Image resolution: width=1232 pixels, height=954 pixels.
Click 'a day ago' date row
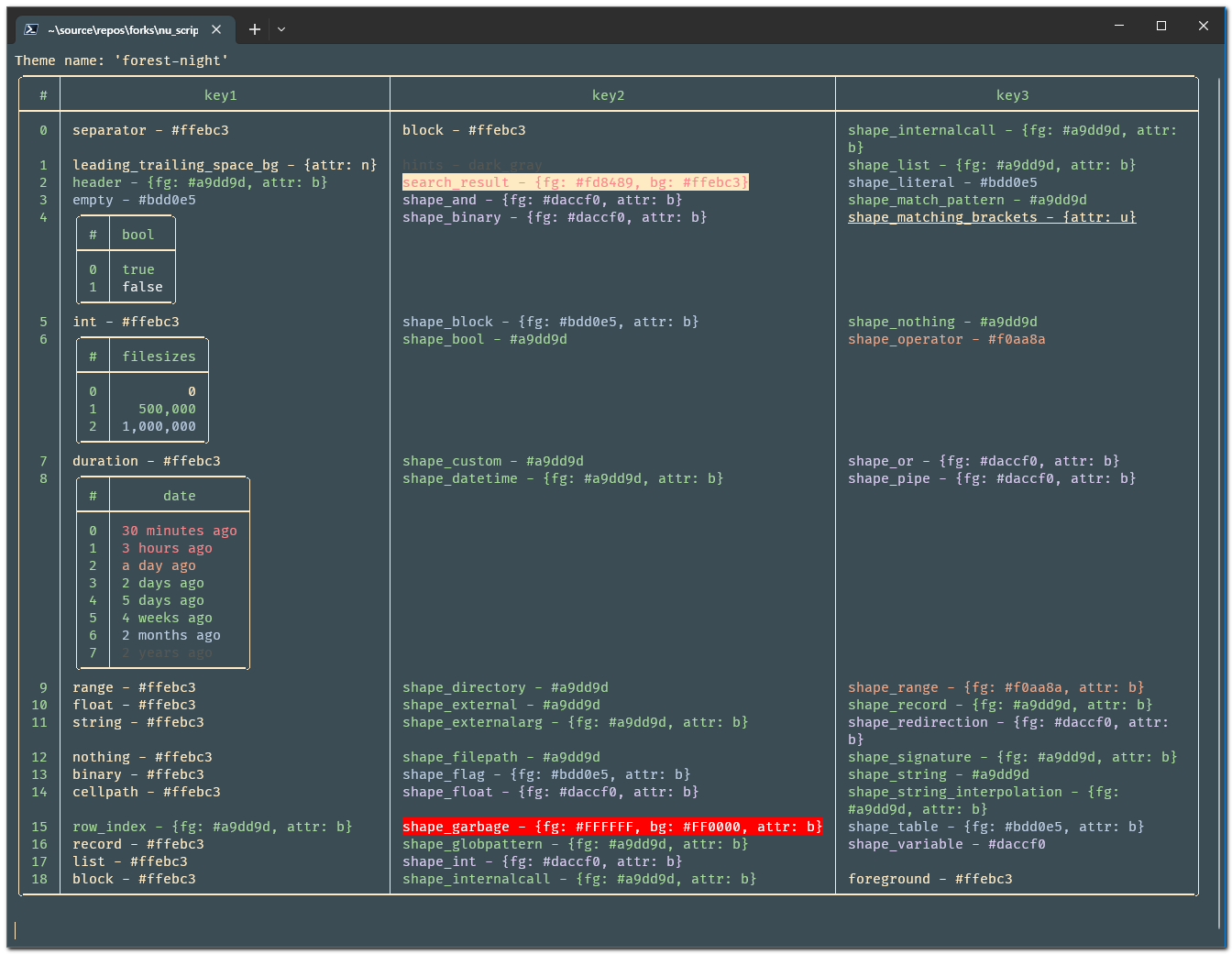pyautogui.click(x=159, y=565)
